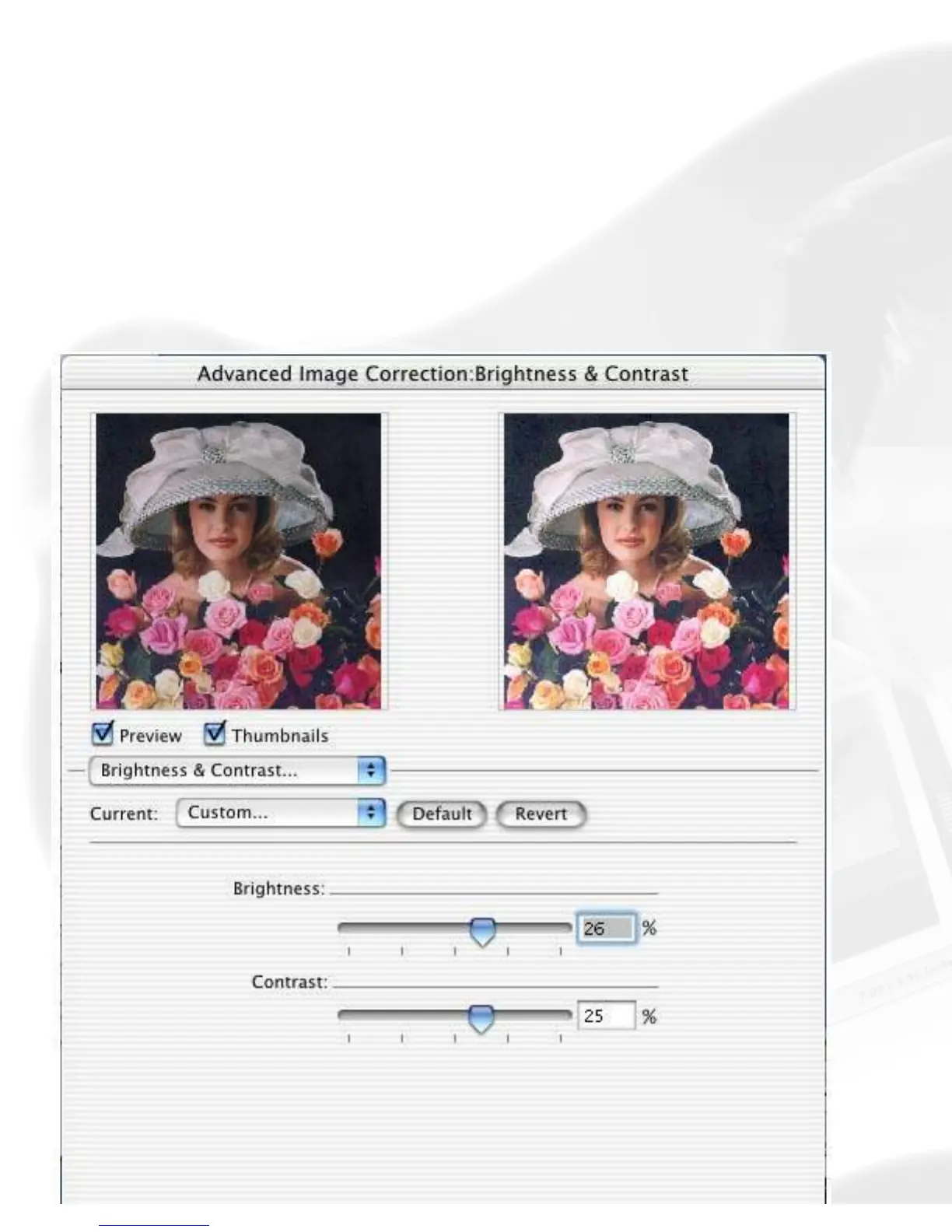Click the Revert button
Image resolution: width=952 pixels, height=1232 pixels.
pos(541,814)
